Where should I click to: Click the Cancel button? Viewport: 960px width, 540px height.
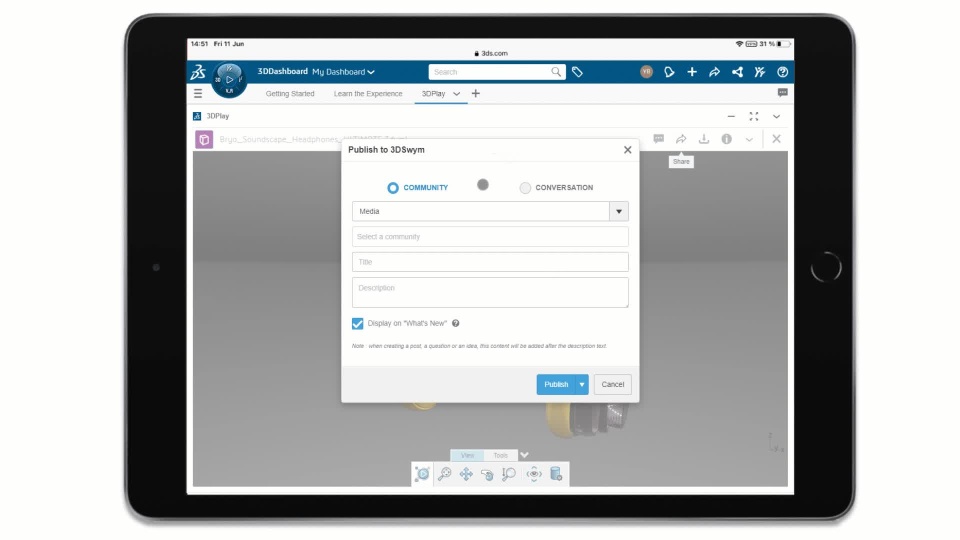612,384
